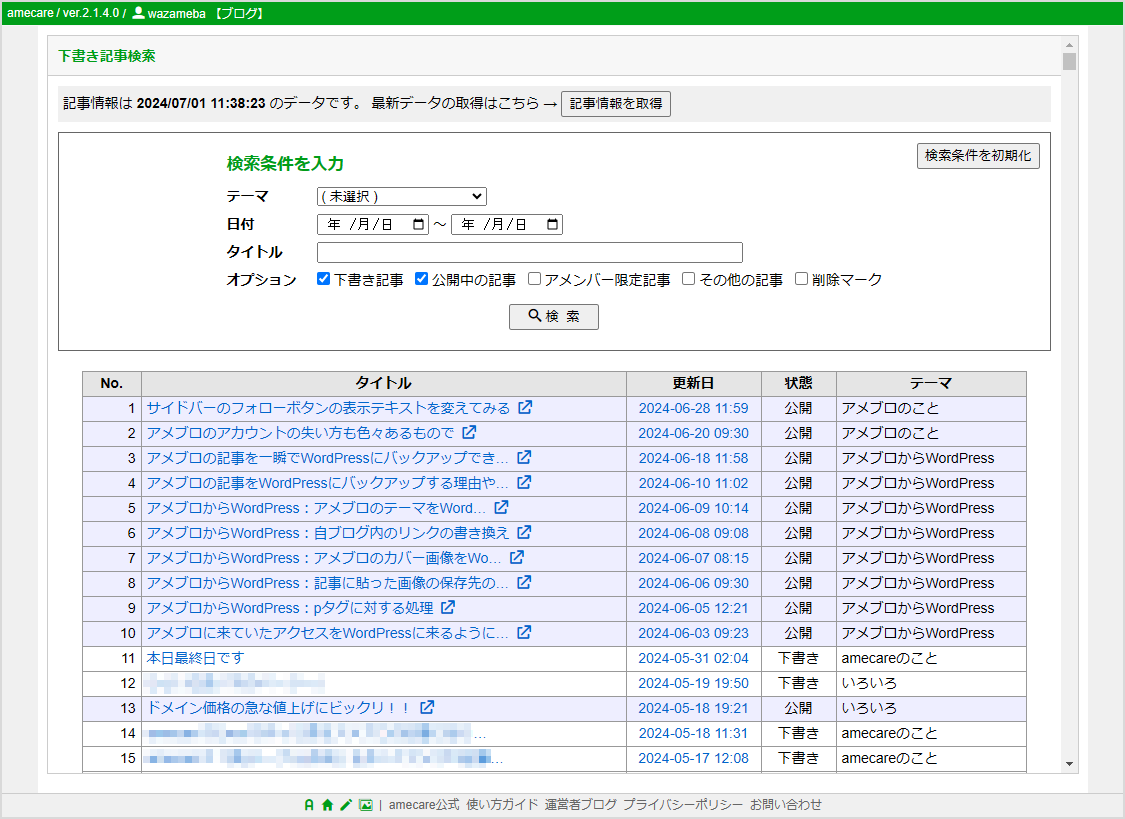The image size is (1125, 819).
Task: Open calendar picker on the end date field
Action: click(552, 225)
